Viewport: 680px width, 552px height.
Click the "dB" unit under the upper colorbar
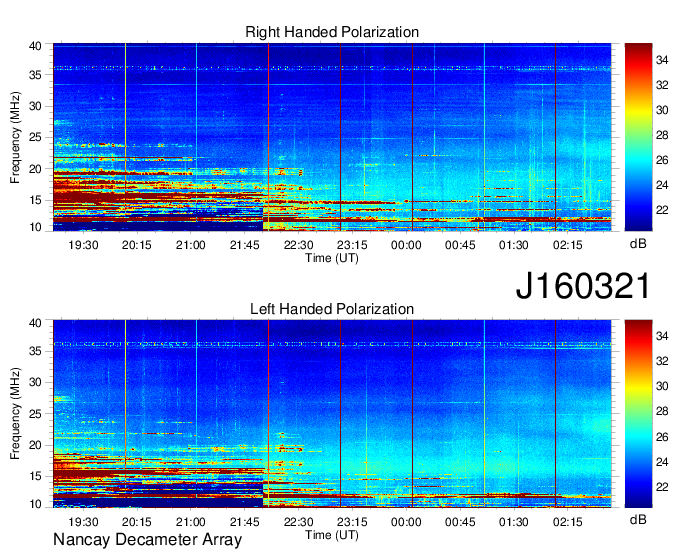coord(638,244)
